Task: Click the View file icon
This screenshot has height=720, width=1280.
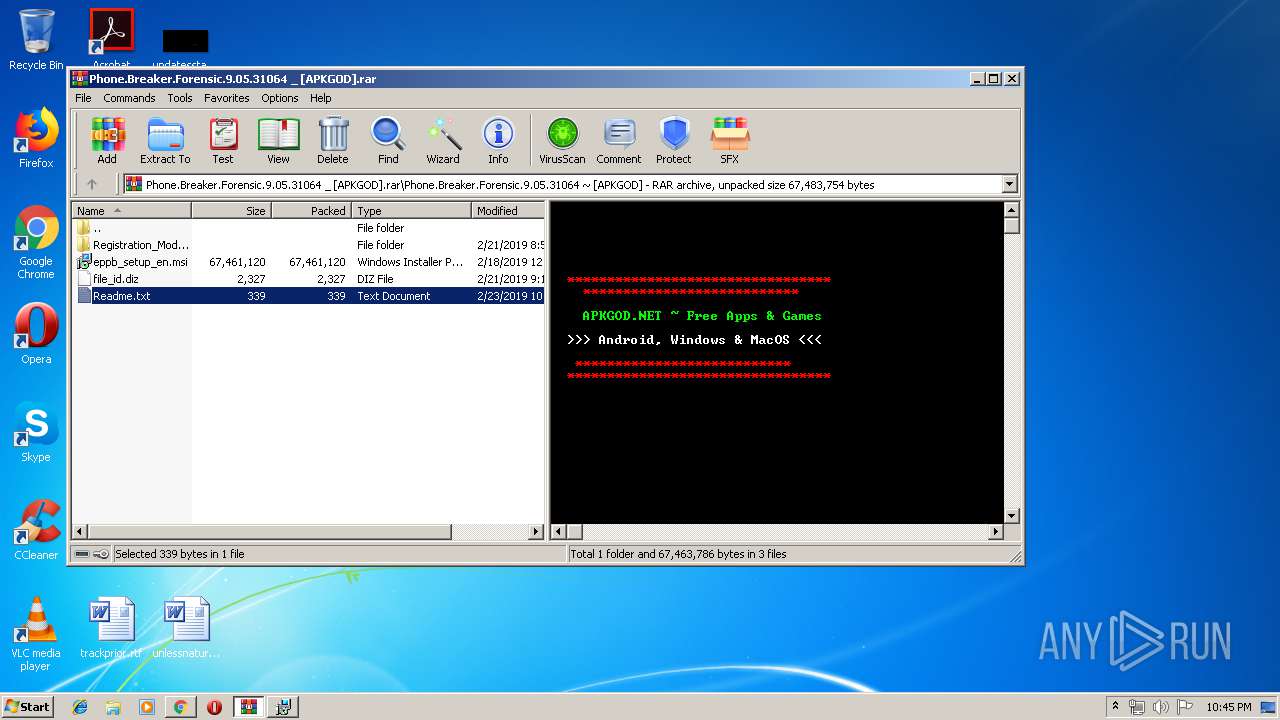Action: click(x=278, y=140)
